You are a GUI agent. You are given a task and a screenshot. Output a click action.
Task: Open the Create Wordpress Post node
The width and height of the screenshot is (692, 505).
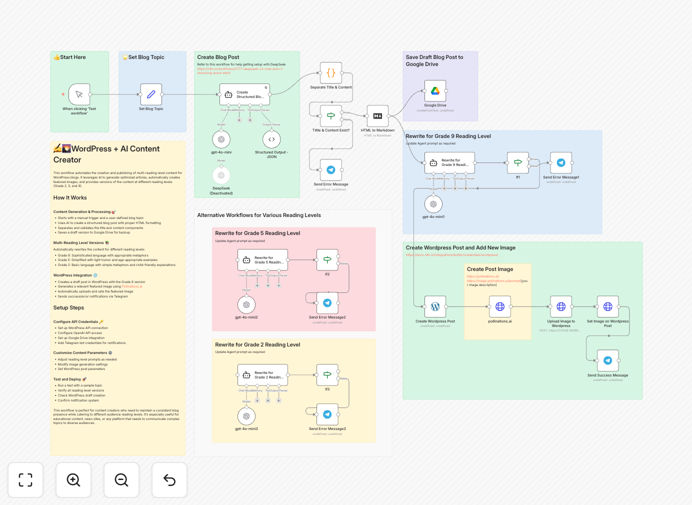[x=435, y=306]
